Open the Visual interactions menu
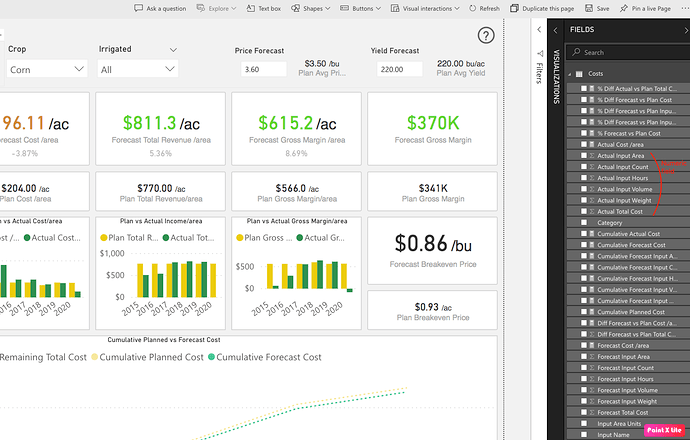The height and width of the screenshot is (440, 690). pos(425,8)
